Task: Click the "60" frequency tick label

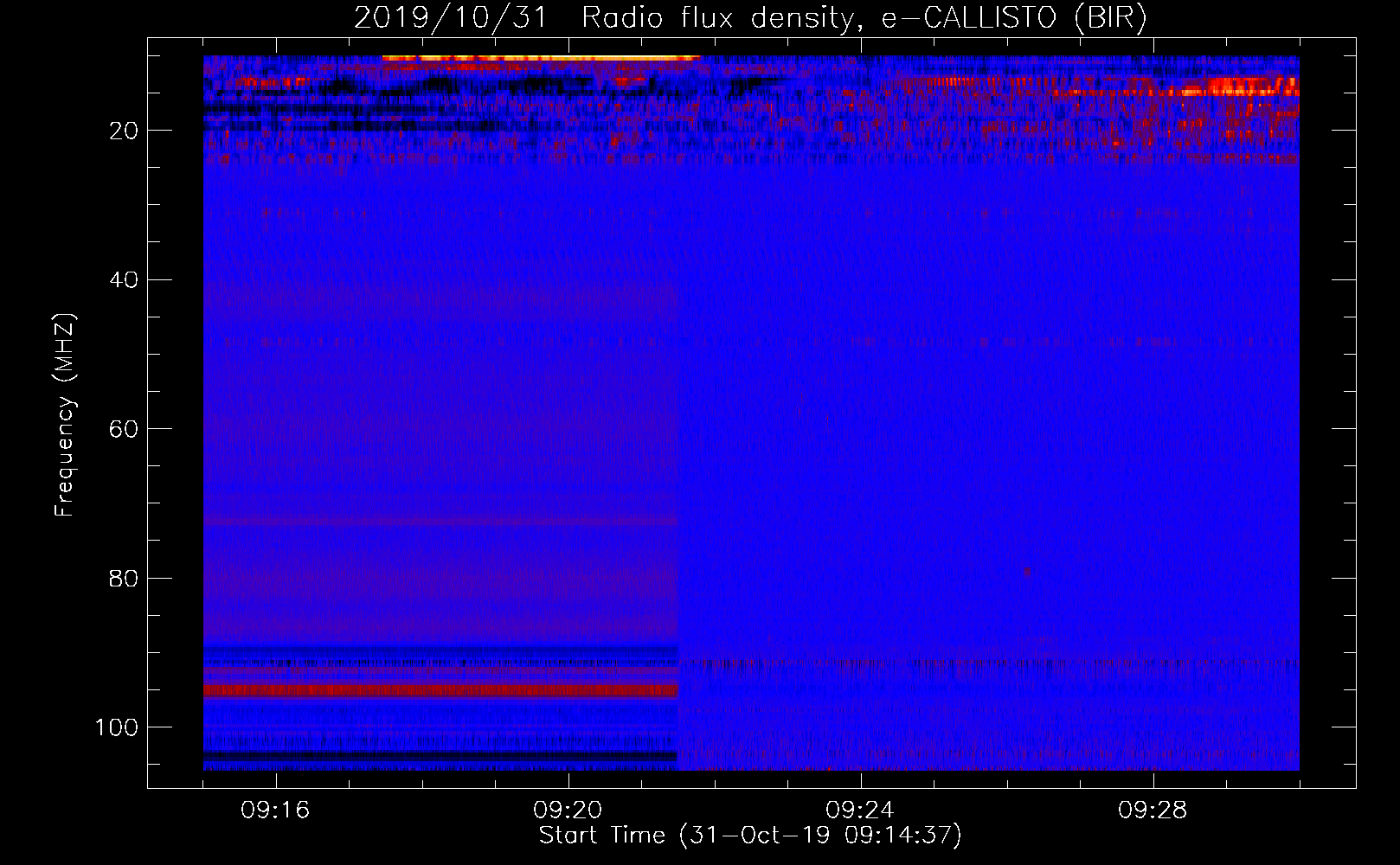Action: click(x=125, y=429)
